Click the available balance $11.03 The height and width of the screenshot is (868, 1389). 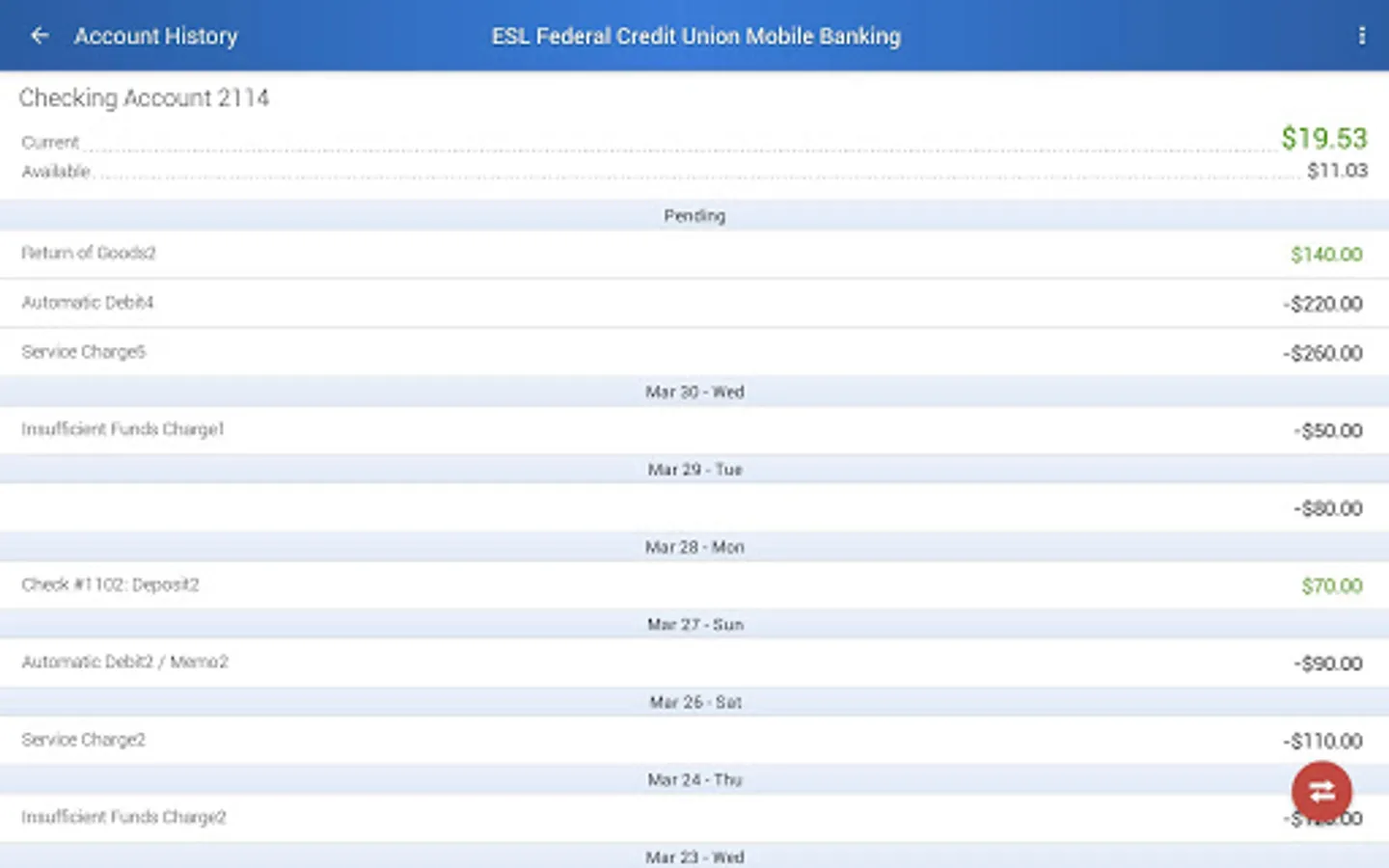[1337, 171]
